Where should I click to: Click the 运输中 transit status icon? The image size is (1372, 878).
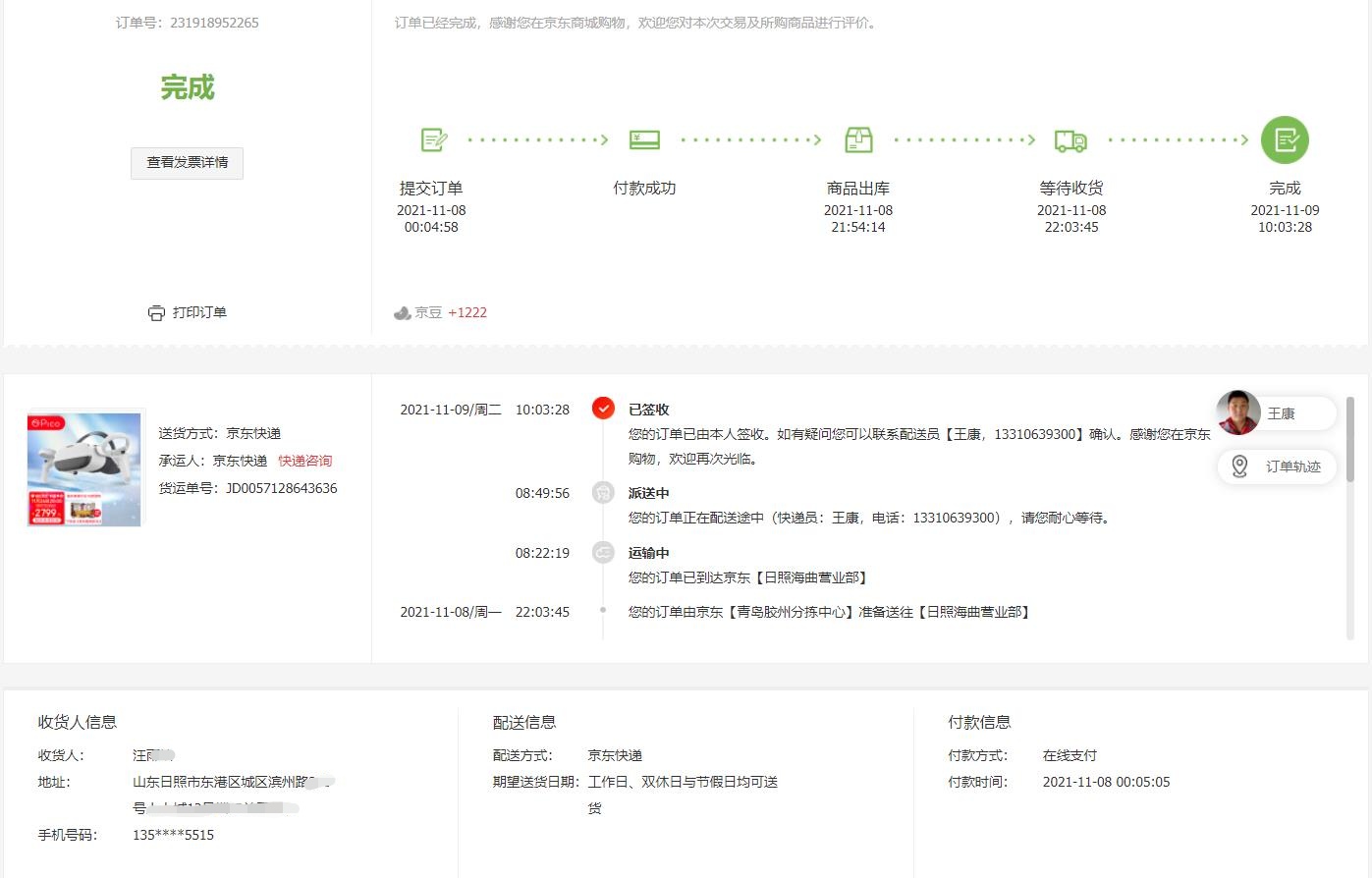click(603, 553)
